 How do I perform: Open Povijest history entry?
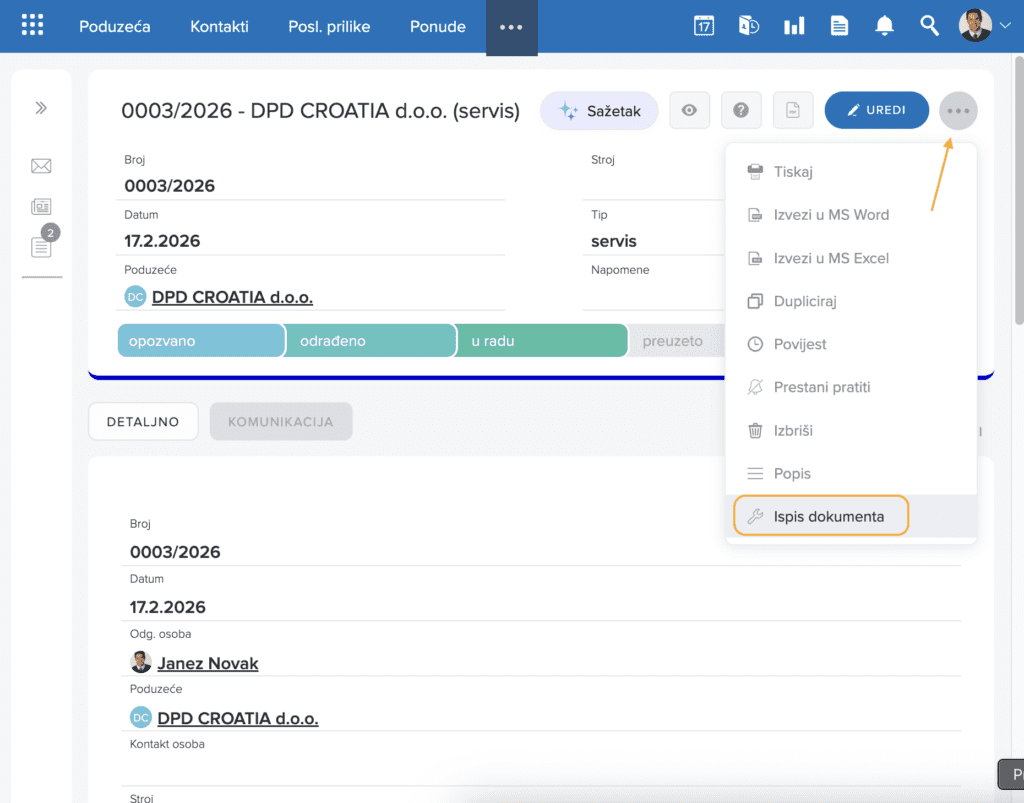(x=851, y=344)
